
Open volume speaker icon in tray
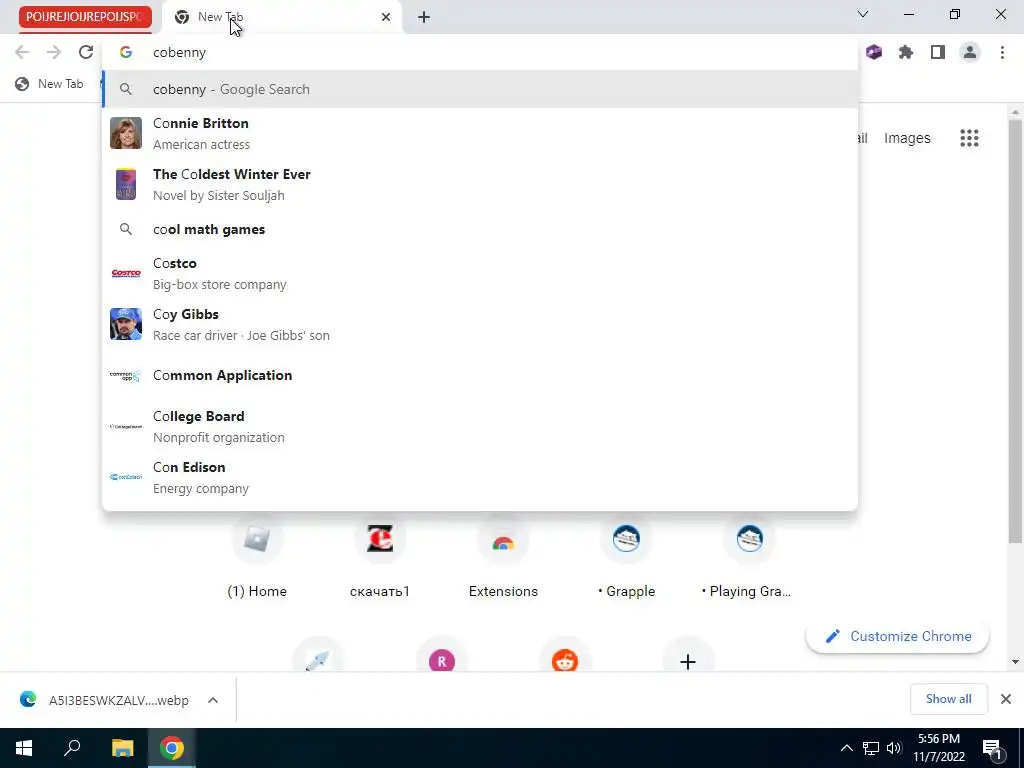[894, 748]
